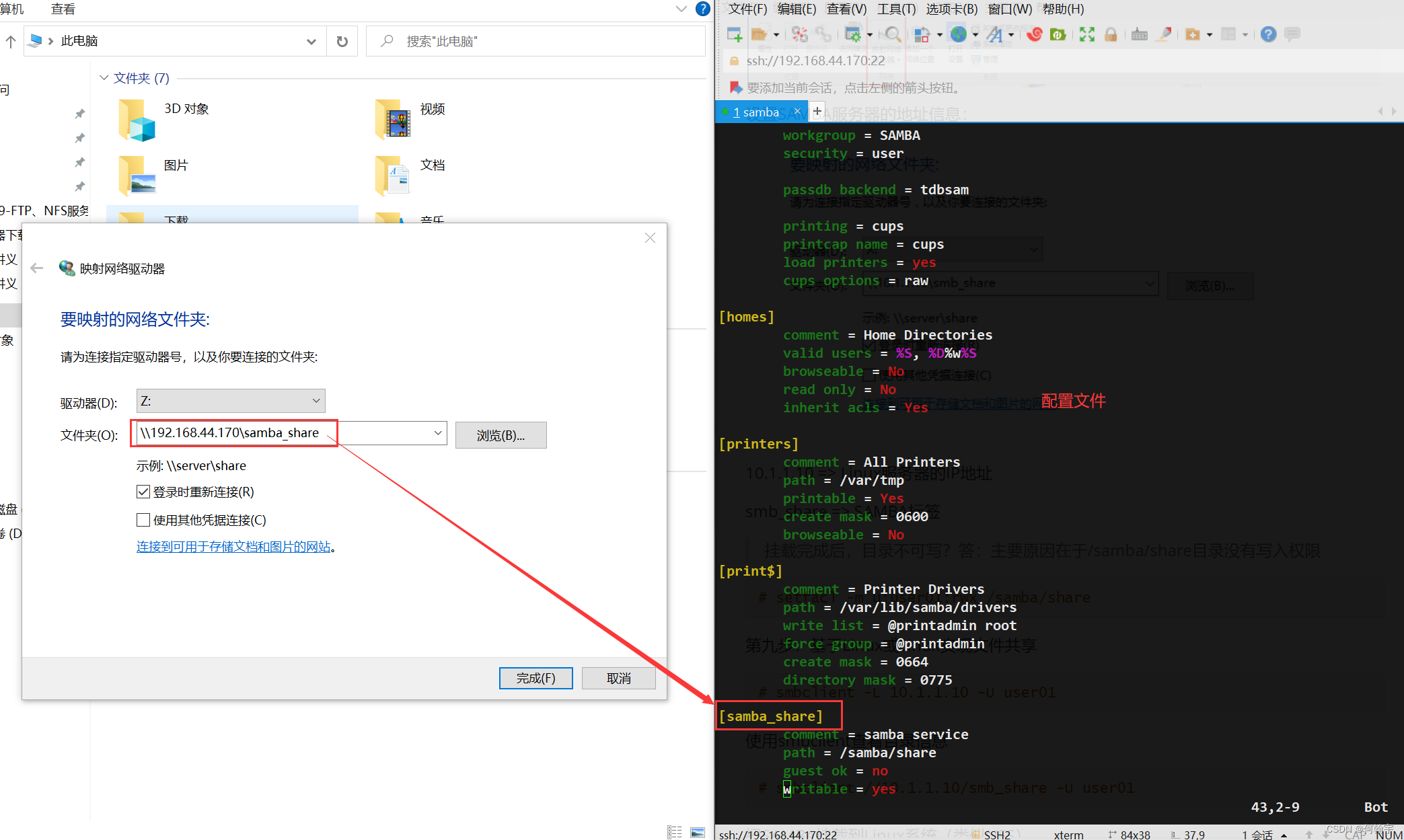The width and height of the screenshot is (1404, 840).
Task: Click the speech bubble feedback icon in Xshell
Action: (x=1292, y=34)
